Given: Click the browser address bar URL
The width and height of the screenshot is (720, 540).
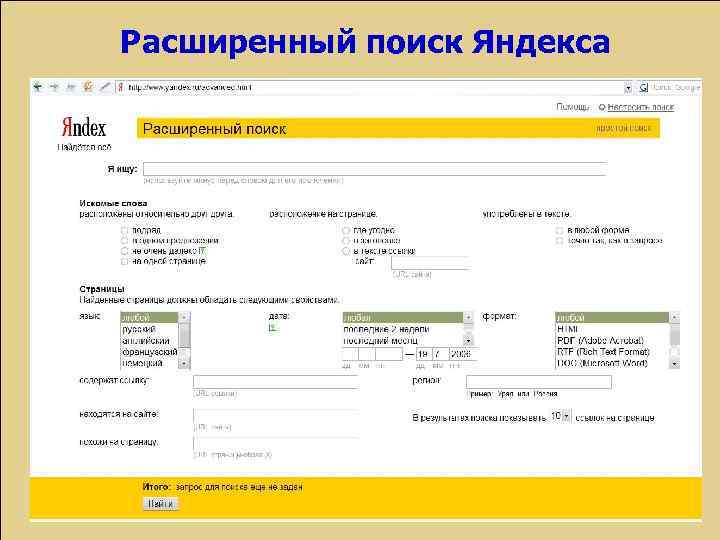Looking at the screenshot, I should [190, 87].
